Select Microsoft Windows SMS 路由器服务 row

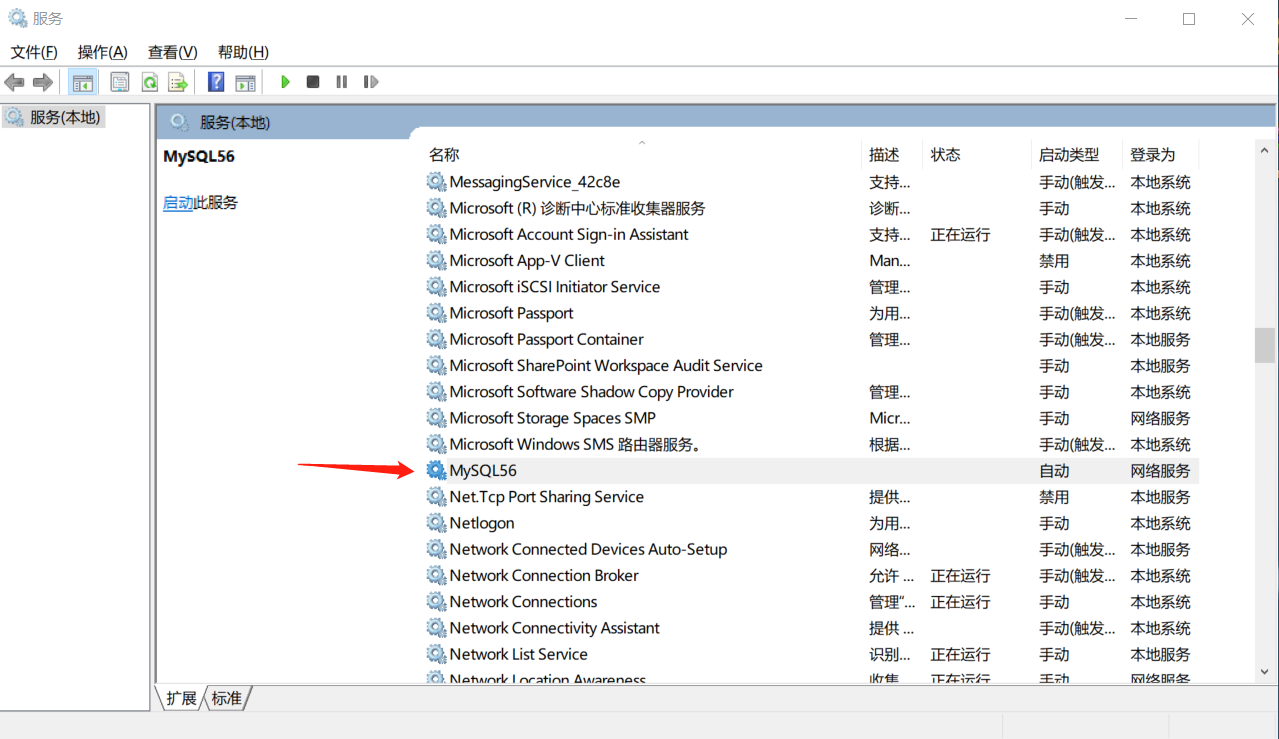click(810, 444)
